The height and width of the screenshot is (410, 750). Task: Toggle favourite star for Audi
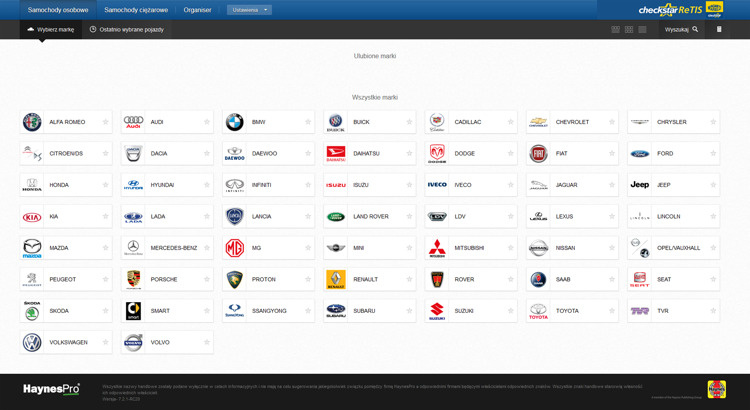tap(207, 122)
